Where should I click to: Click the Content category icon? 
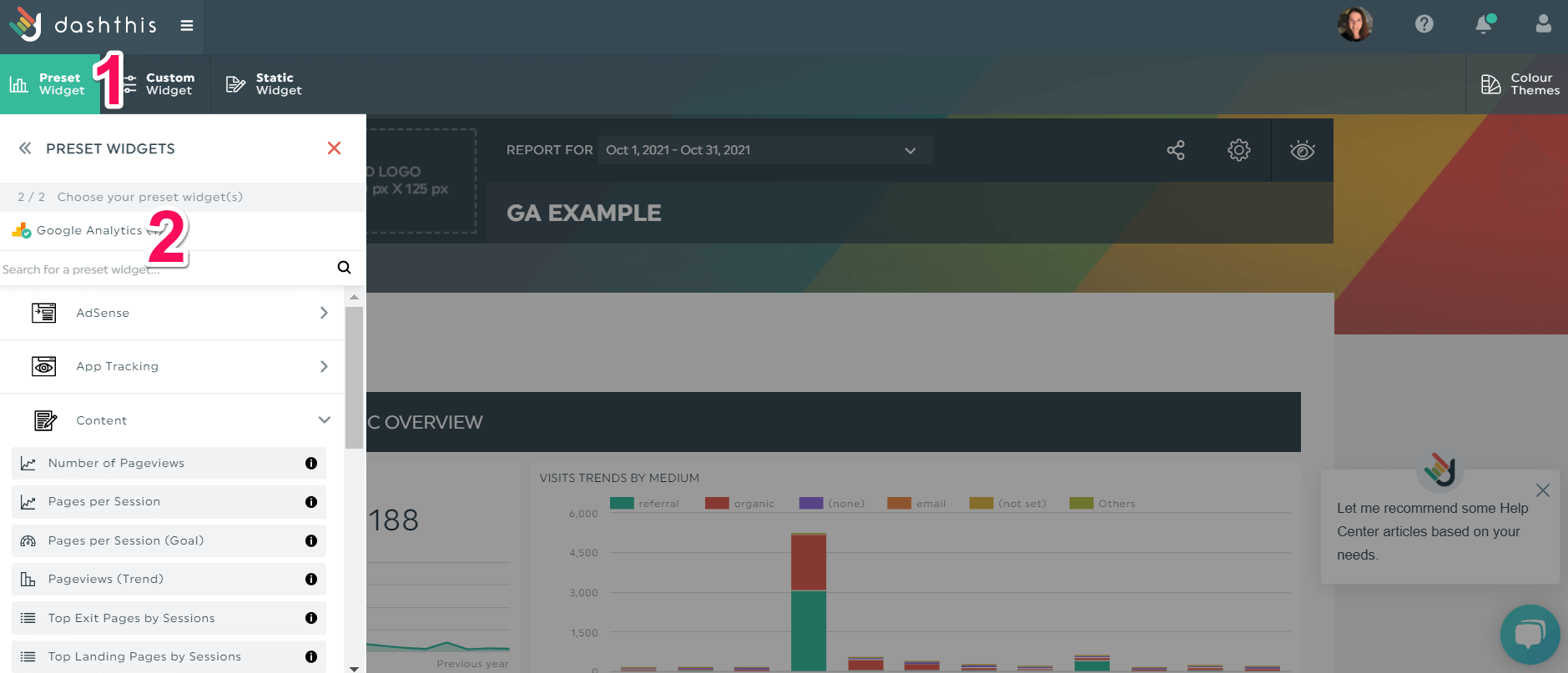pyautogui.click(x=45, y=420)
